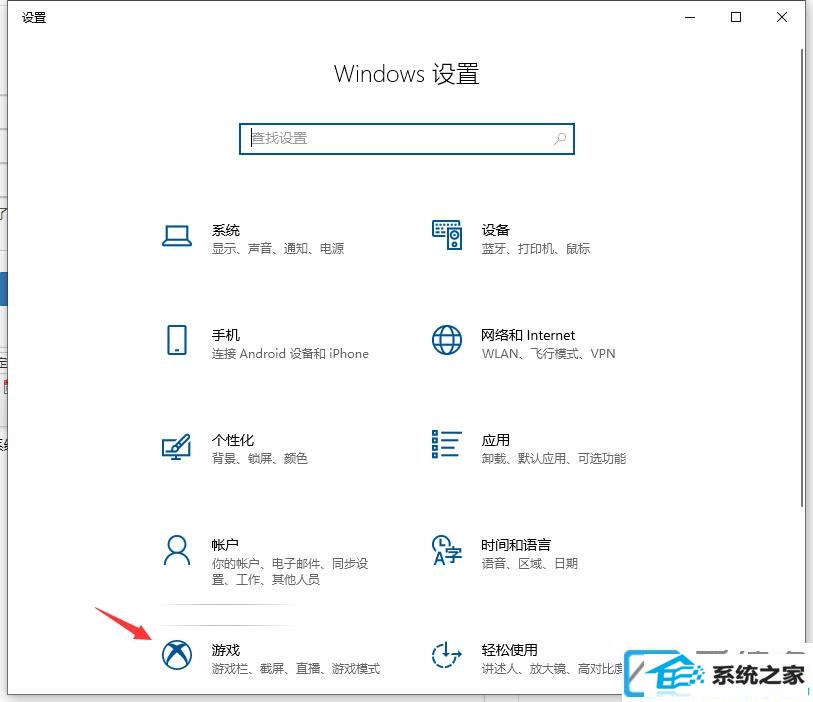This screenshot has height=702, width=813.
Task: Select the 设备 settings title
Action: click(x=496, y=230)
